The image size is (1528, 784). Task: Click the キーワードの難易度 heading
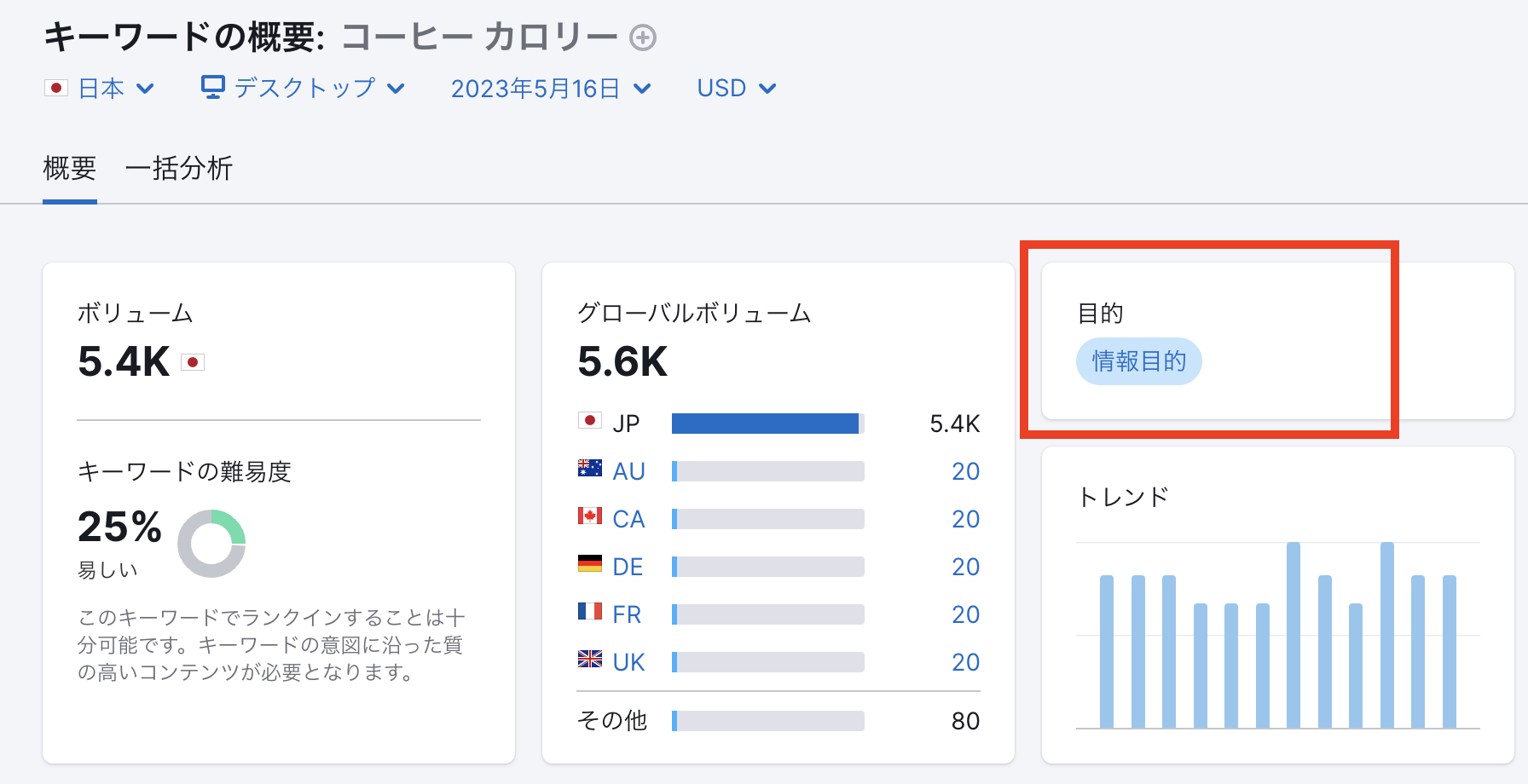tap(184, 471)
